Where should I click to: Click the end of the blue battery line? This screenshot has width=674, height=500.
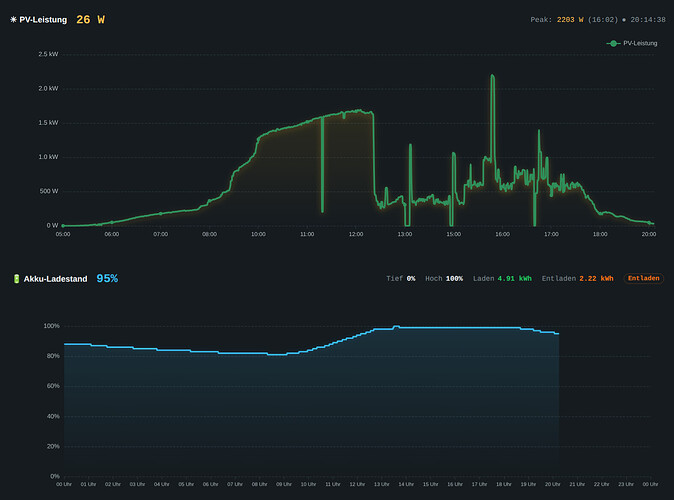point(558,334)
